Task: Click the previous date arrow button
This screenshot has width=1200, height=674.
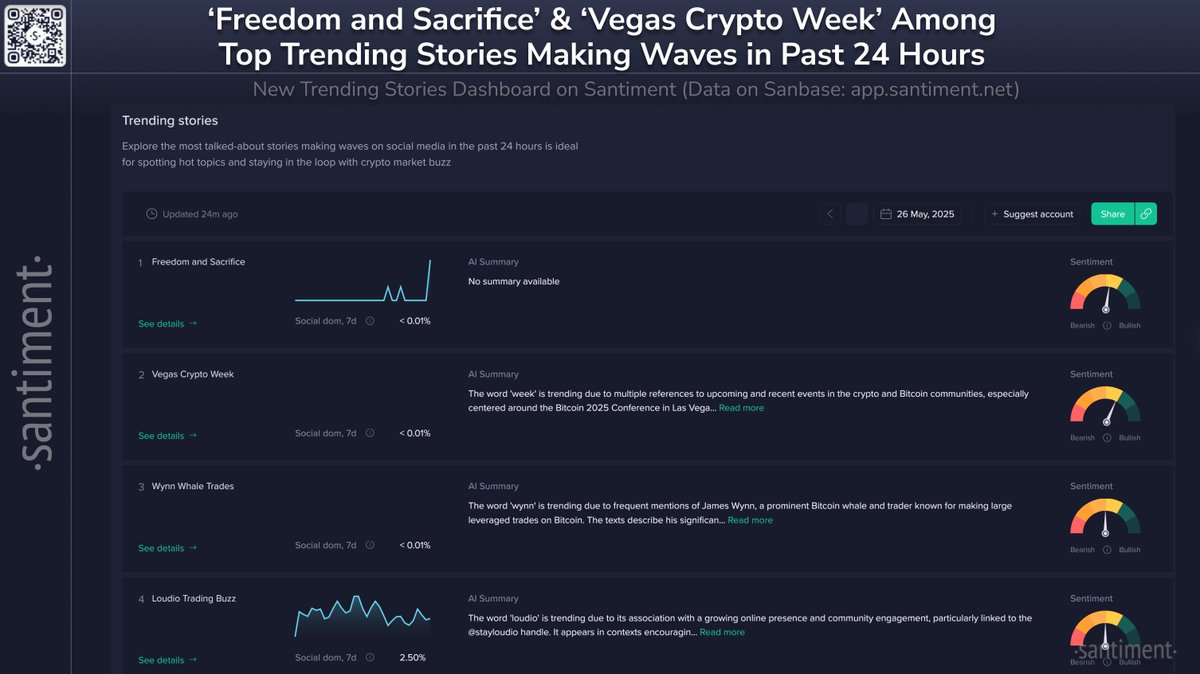Action: (830, 214)
